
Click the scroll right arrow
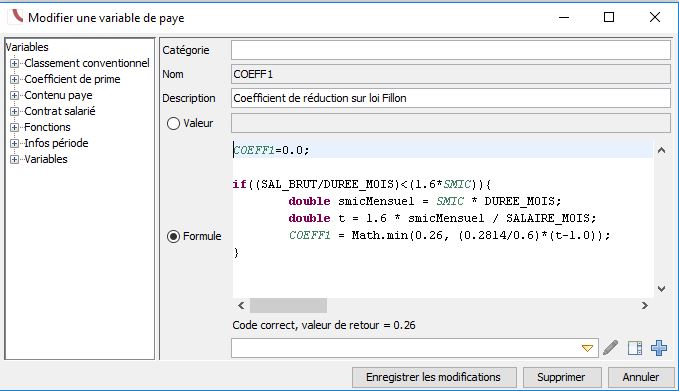pyautogui.click(x=645, y=305)
